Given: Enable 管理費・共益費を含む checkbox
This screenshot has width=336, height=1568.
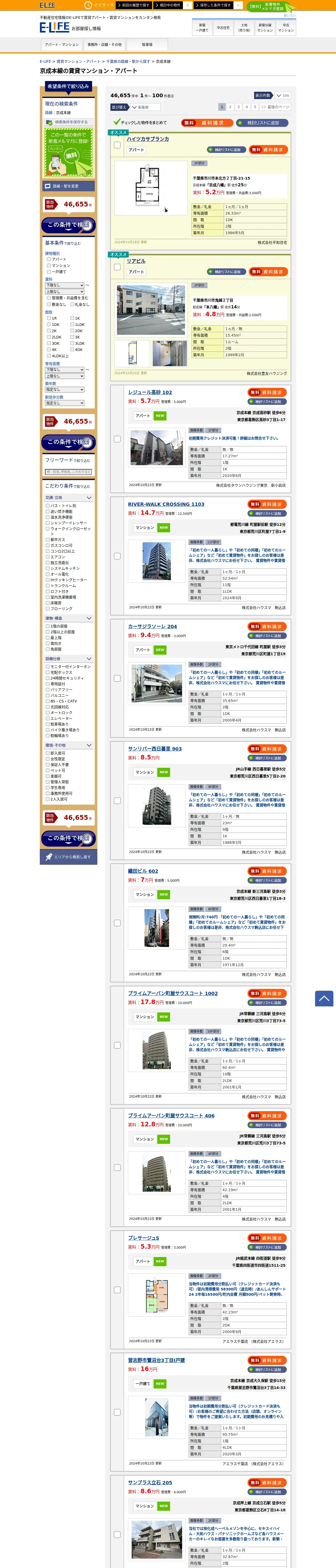Looking at the screenshot, I should coord(49,298).
